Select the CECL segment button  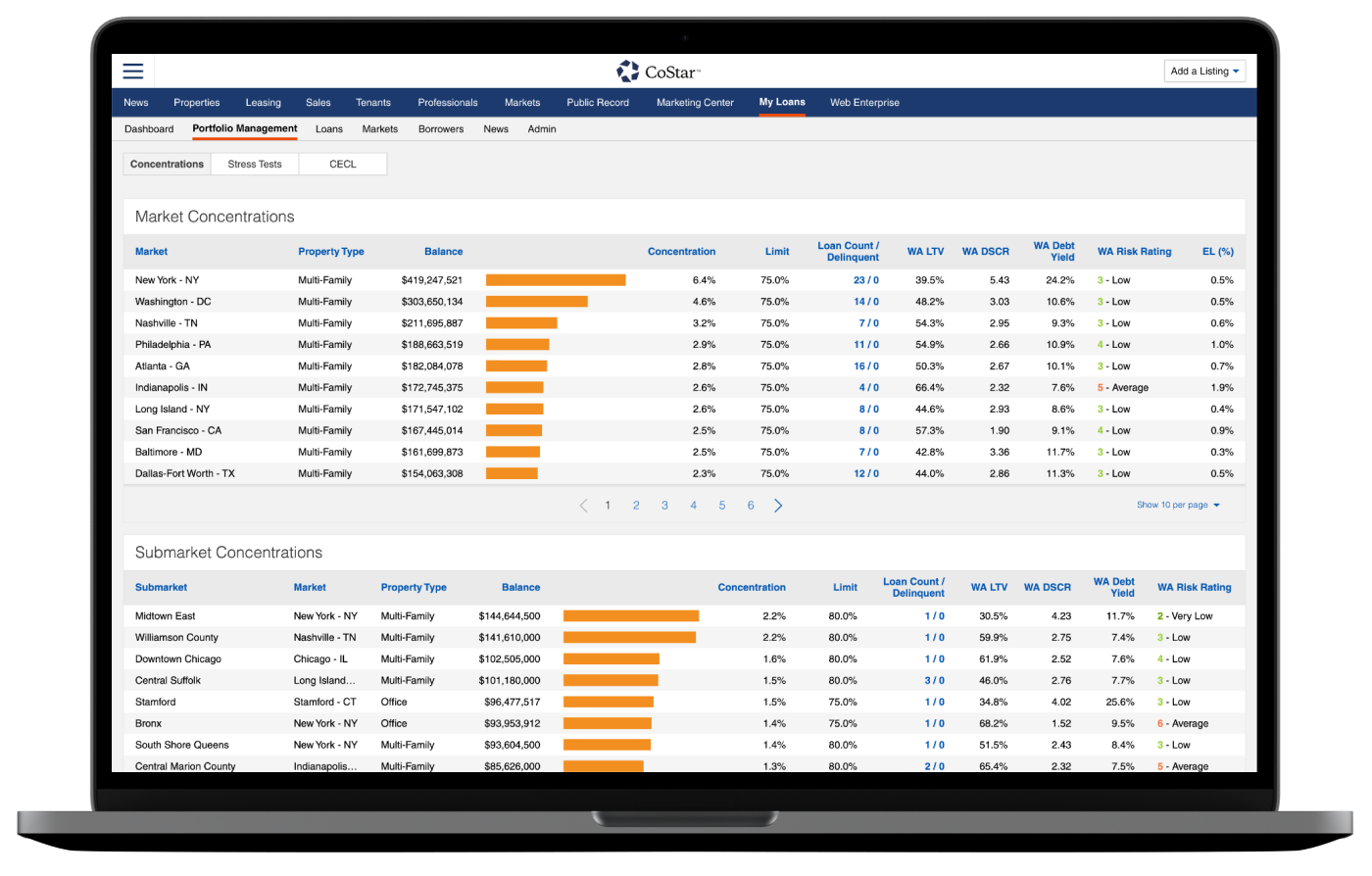point(342,165)
